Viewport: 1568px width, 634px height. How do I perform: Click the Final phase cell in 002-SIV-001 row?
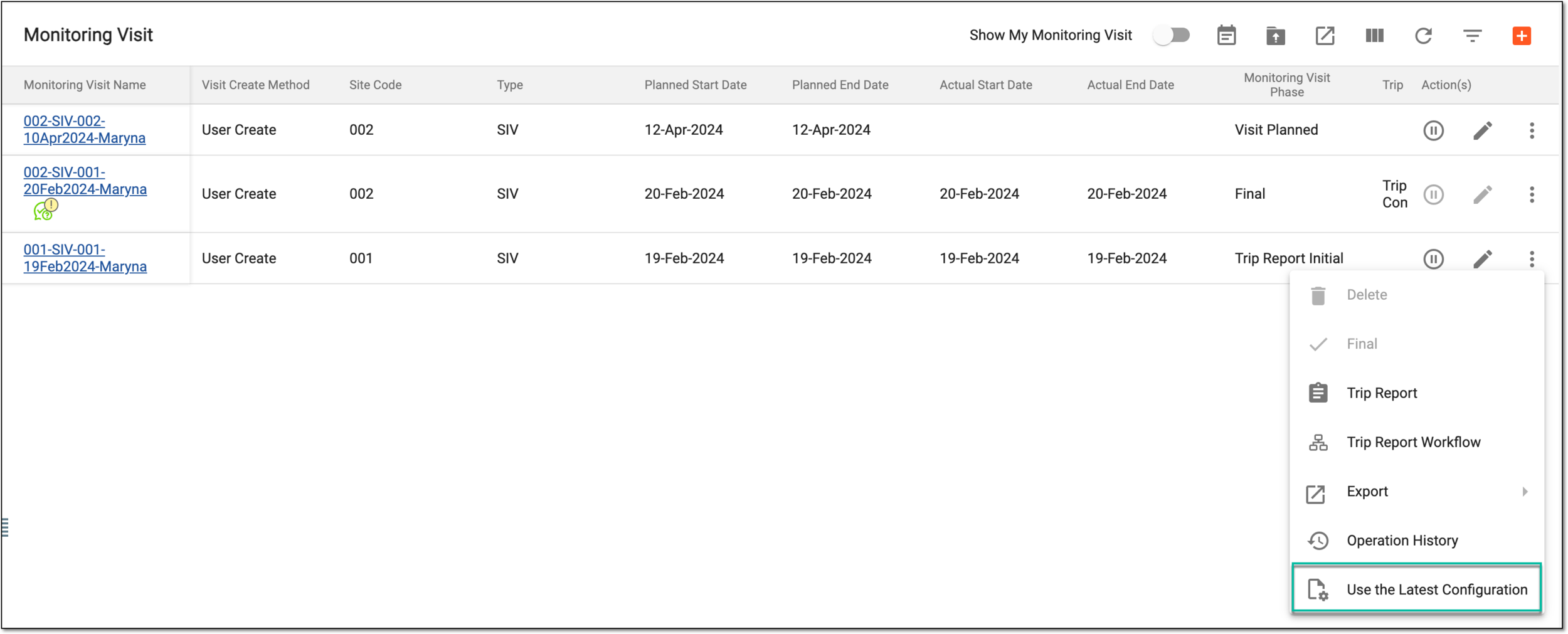(x=1249, y=194)
